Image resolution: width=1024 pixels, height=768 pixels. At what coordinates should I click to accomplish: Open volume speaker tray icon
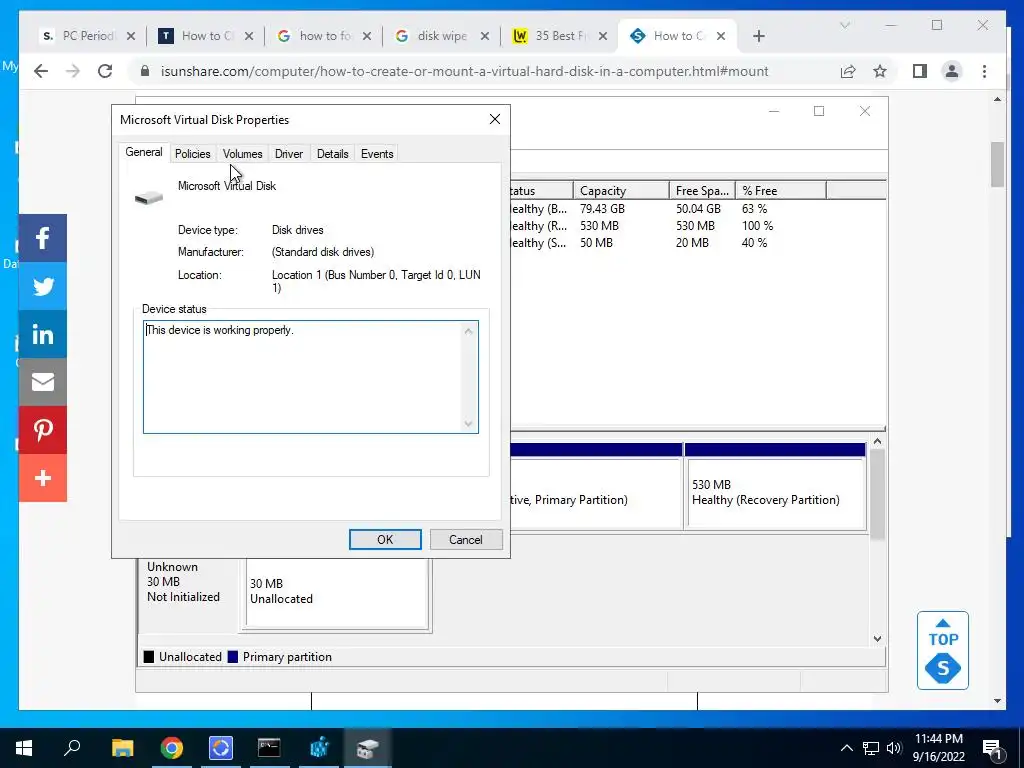pyautogui.click(x=894, y=748)
